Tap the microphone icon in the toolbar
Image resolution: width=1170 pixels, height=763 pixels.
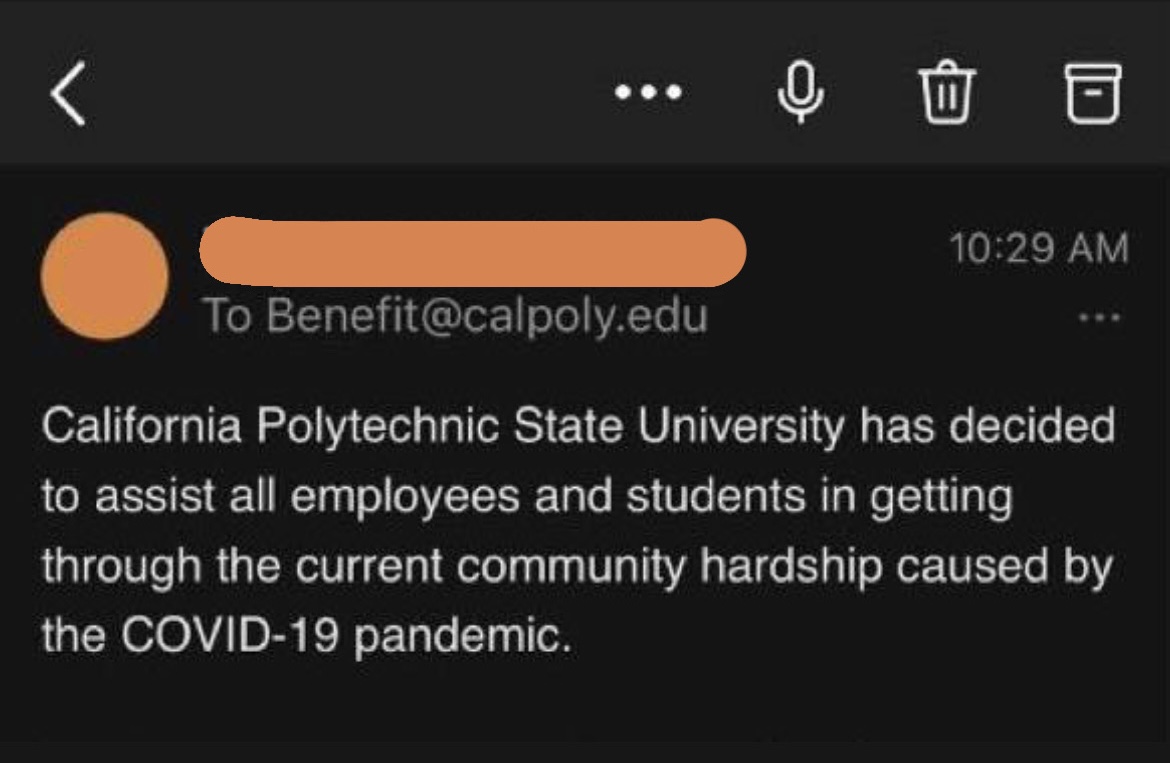tap(801, 94)
